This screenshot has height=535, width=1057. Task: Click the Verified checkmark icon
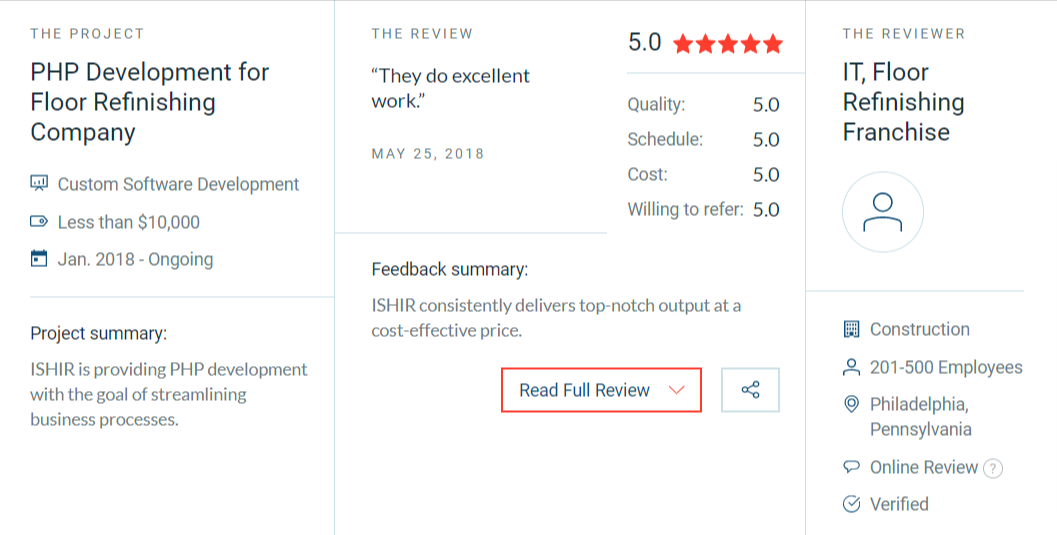coord(852,504)
